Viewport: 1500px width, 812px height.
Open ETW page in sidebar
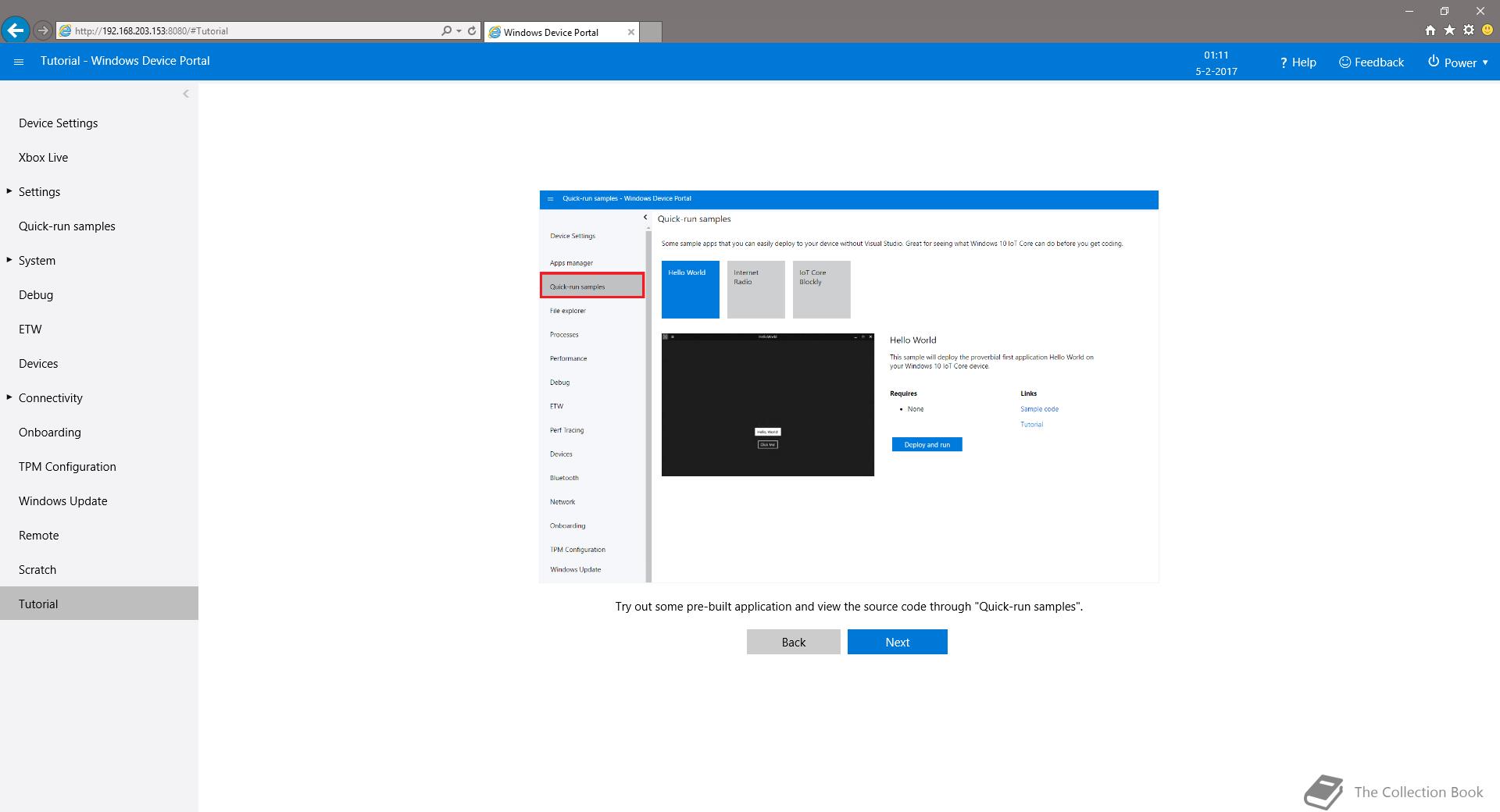(x=99, y=329)
